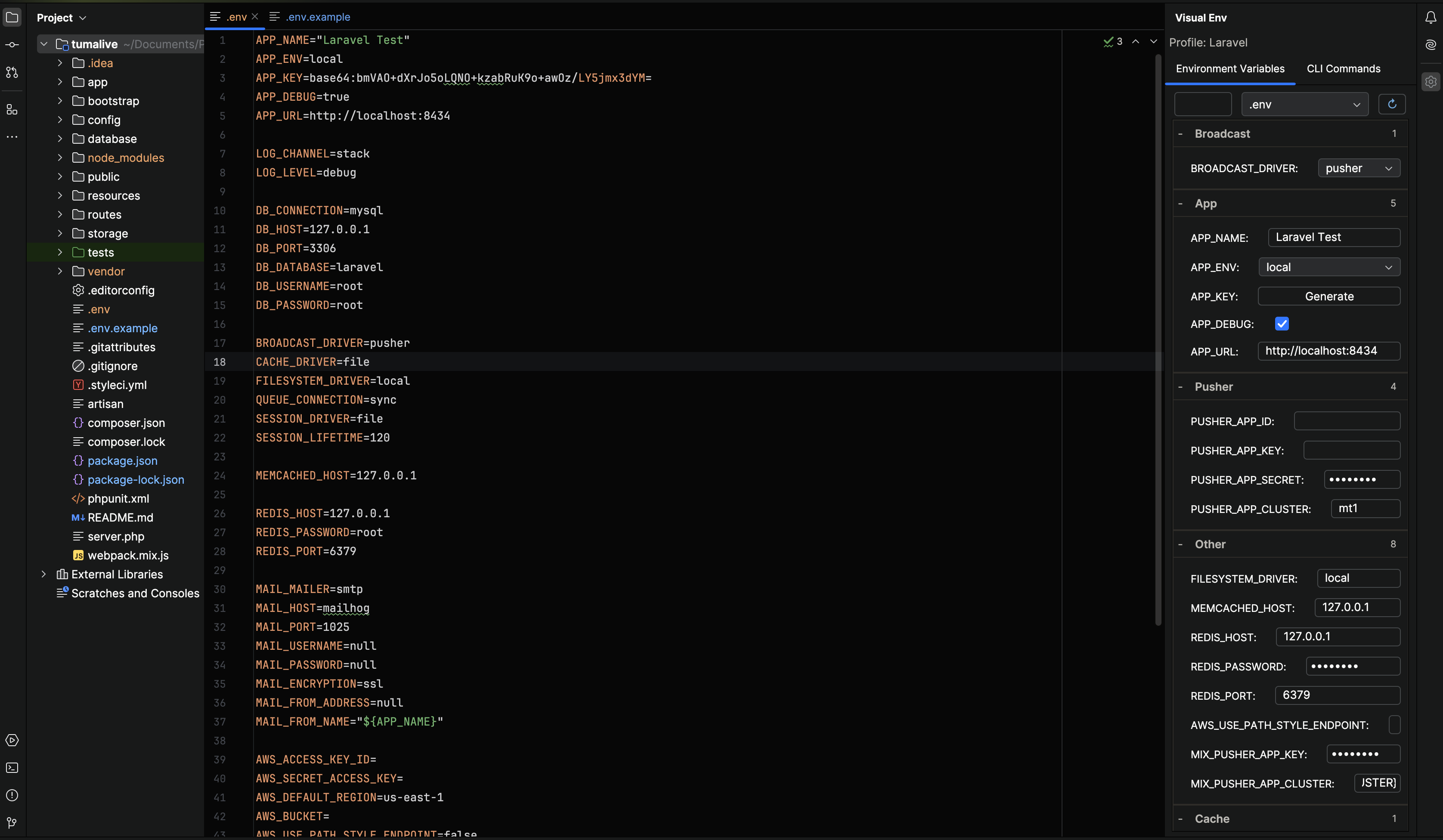Click the PUSHER_APP_KEY input field
The width and height of the screenshot is (1443, 840).
click(1352, 450)
